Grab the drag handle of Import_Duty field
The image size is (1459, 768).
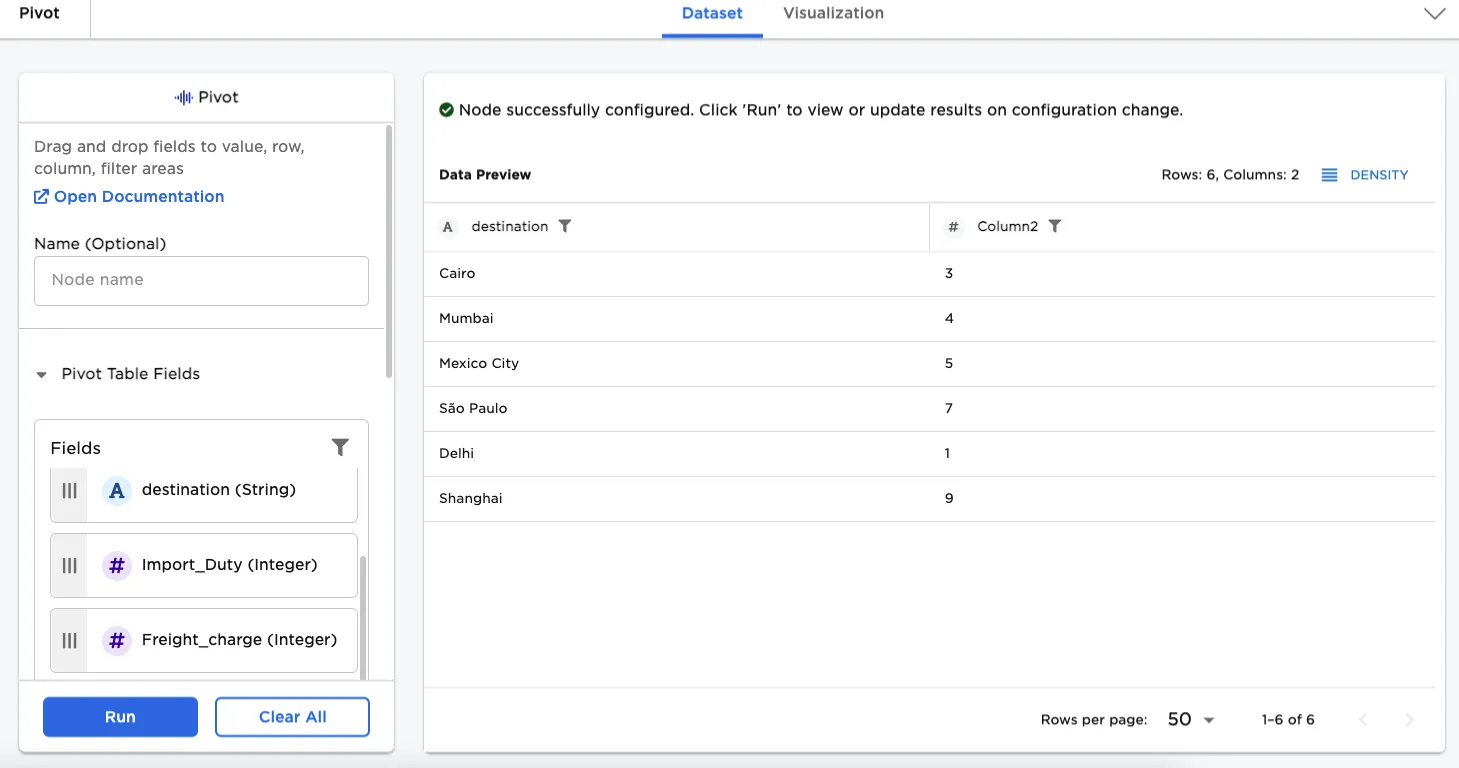(x=69, y=565)
